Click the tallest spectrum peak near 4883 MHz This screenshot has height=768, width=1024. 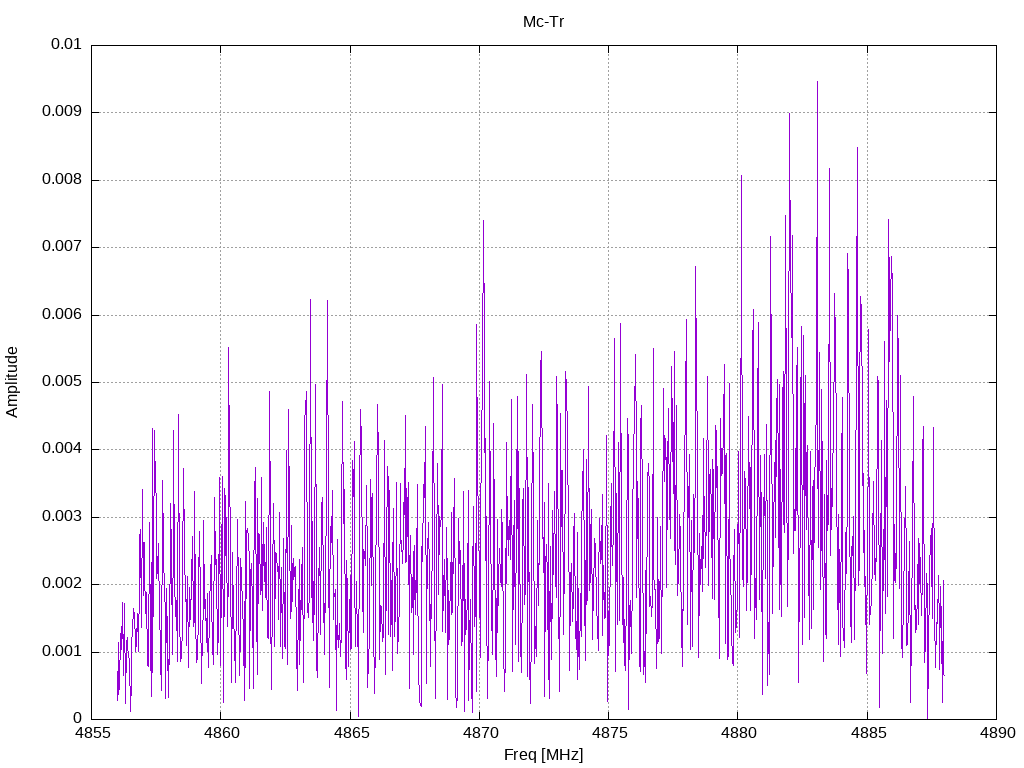coord(817,84)
